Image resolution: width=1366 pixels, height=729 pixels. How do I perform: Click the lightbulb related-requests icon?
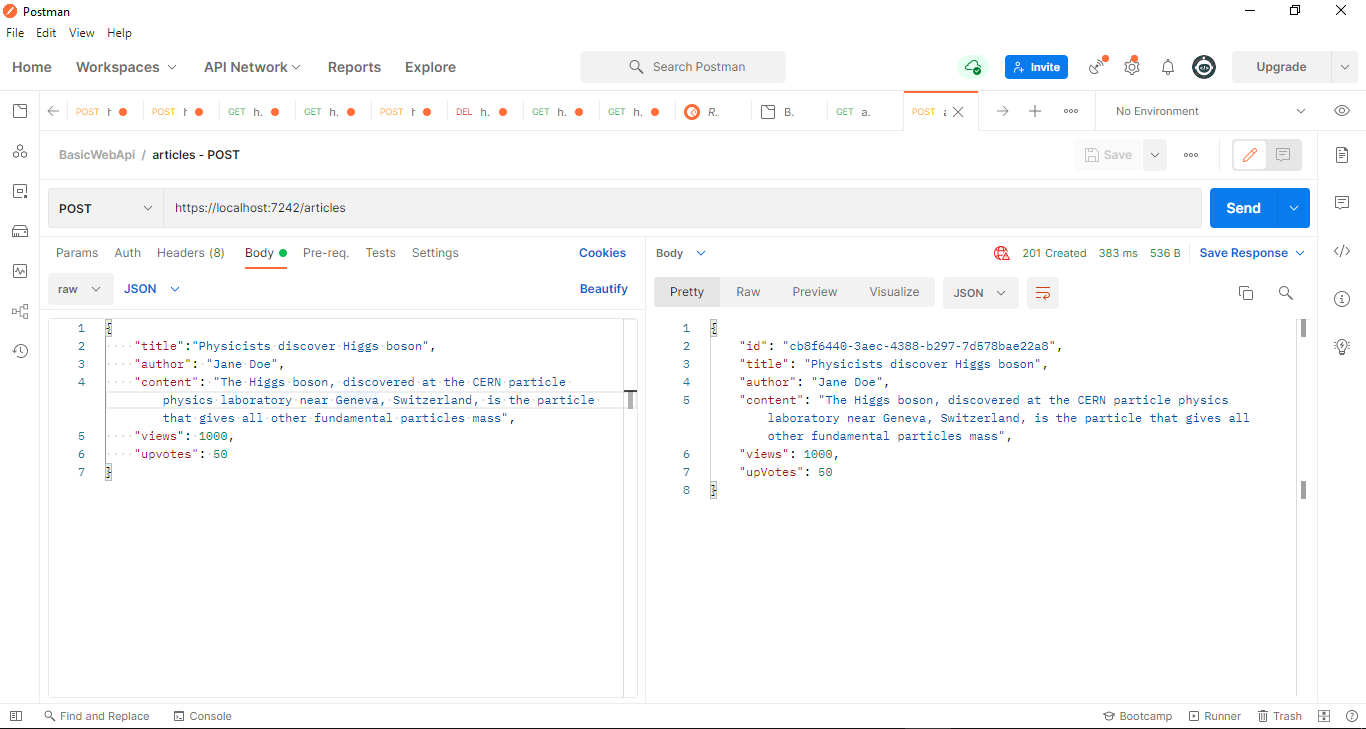click(1342, 346)
